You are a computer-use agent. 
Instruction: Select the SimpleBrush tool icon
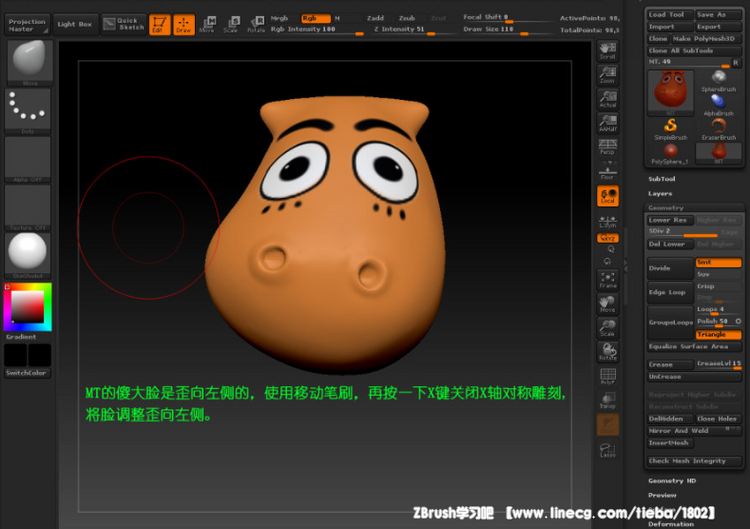(671, 129)
